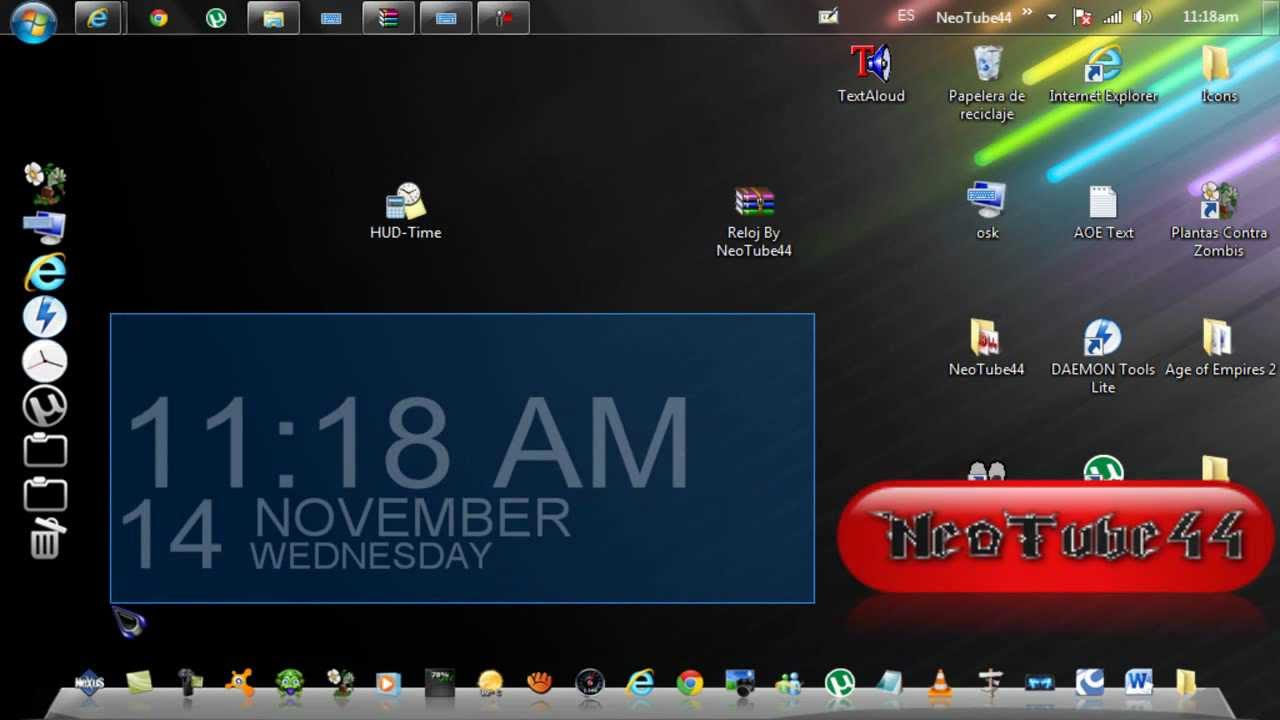The width and height of the screenshot is (1280, 720).
Task: Open the Action Center flag icon
Action: [x=1082, y=17]
